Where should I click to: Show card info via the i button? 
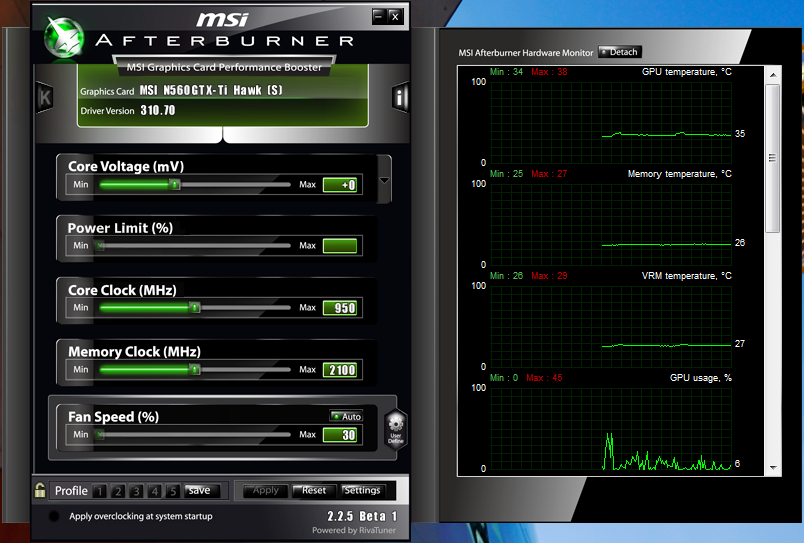point(400,96)
